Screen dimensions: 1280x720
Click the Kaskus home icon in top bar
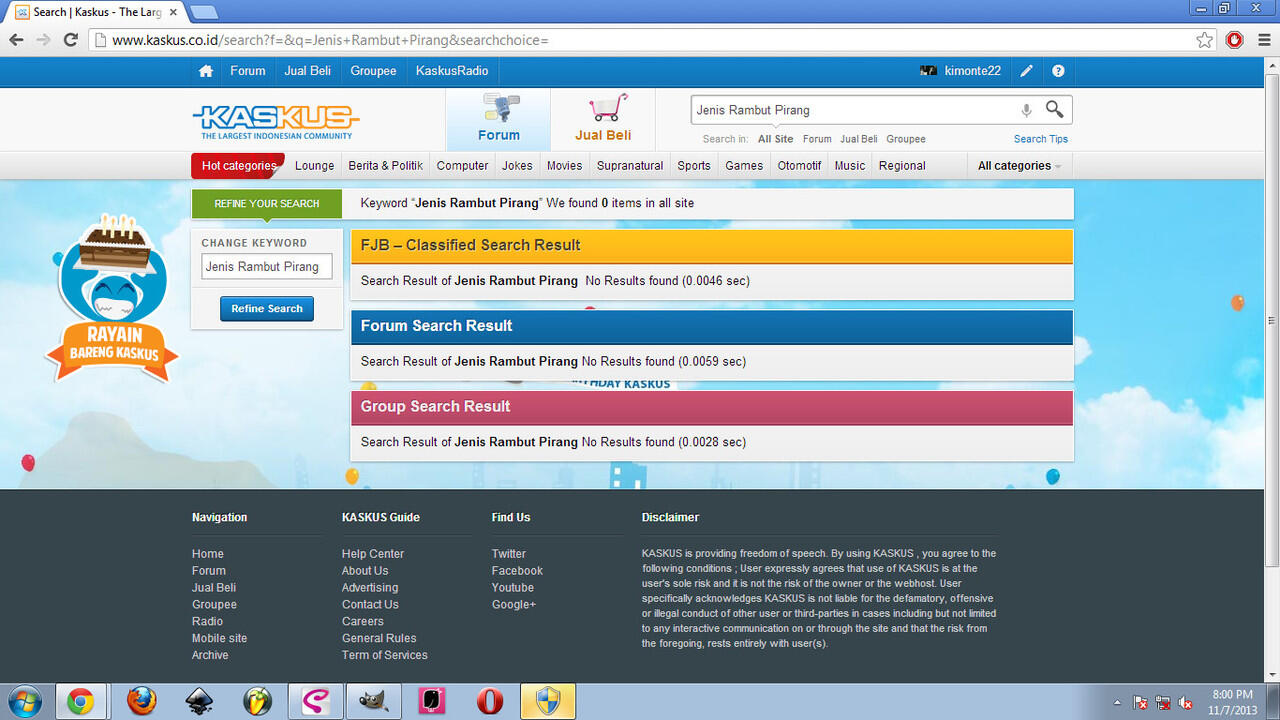click(x=206, y=71)
